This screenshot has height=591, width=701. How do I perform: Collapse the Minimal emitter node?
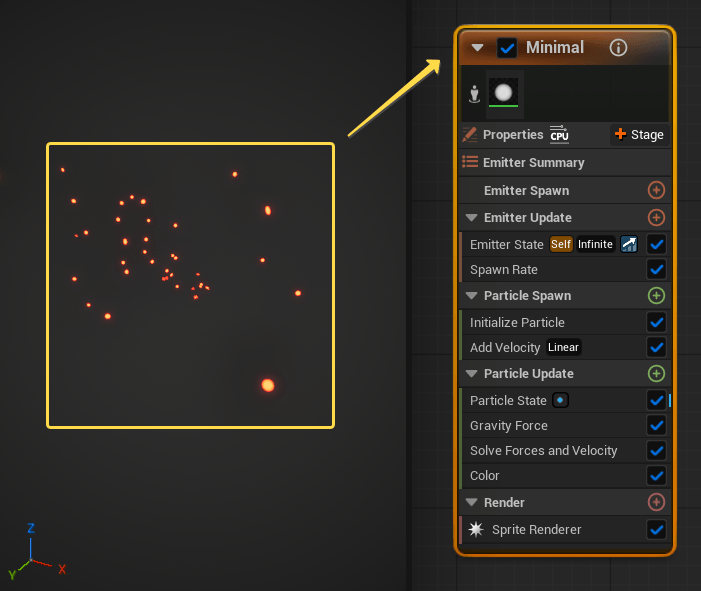tap(477, 47)
